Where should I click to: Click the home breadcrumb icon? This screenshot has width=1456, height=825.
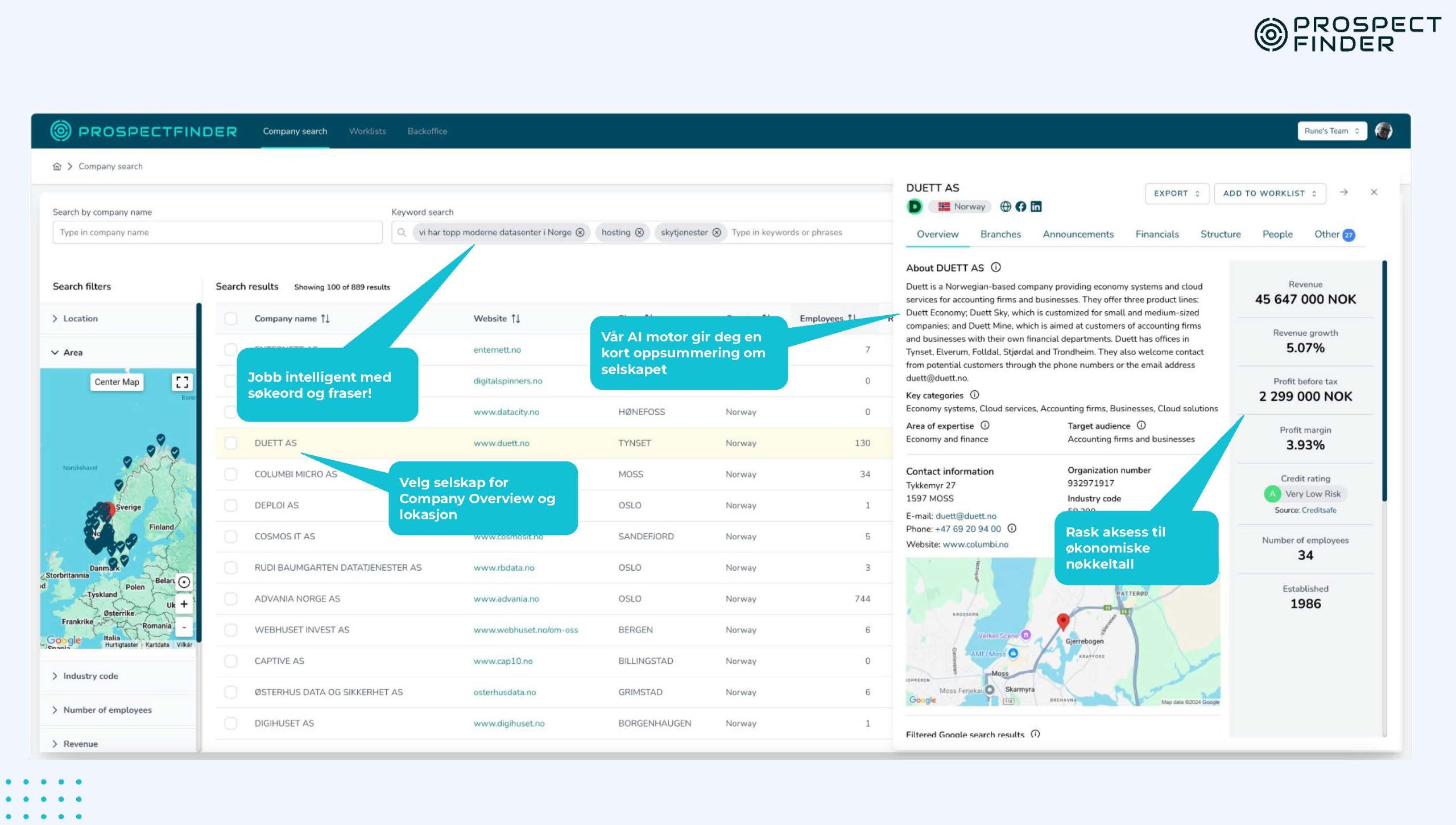(x=57, y=166)
